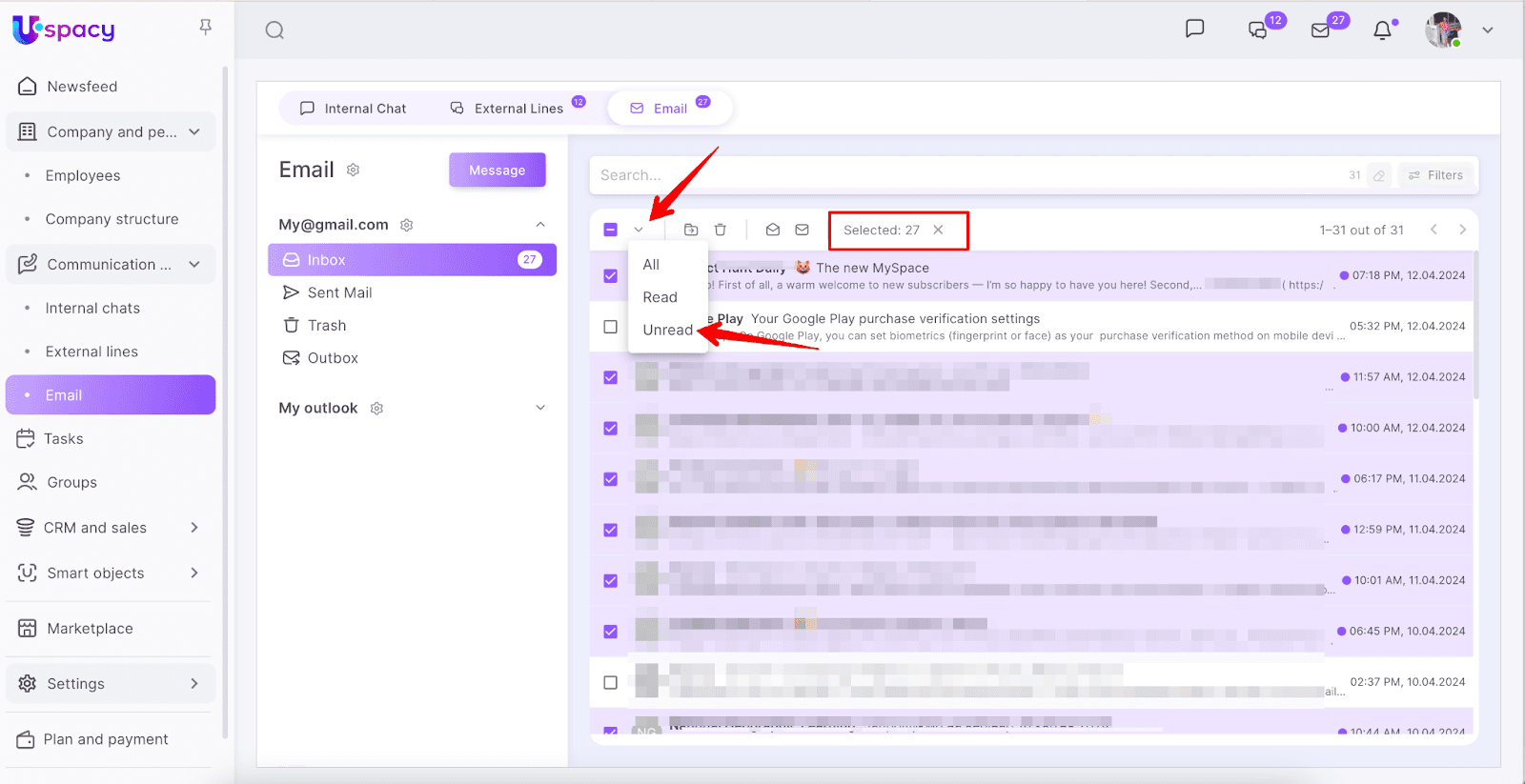Screen dimensions: 1525x784
Task: Check the Google Play email checkbox
Action: point(610,327)
